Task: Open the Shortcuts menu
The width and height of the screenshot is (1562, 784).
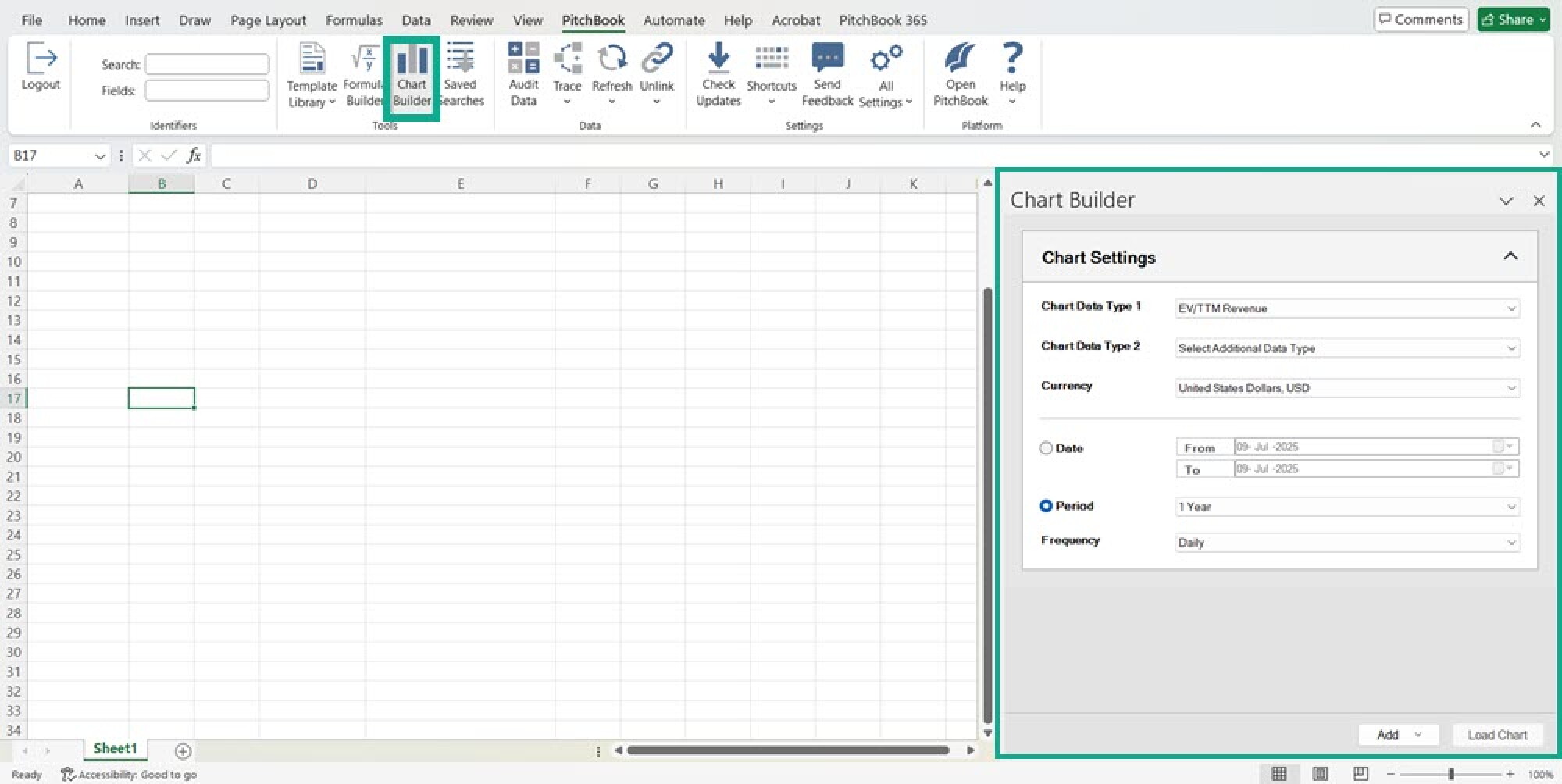Action: (x=772, y=75)
